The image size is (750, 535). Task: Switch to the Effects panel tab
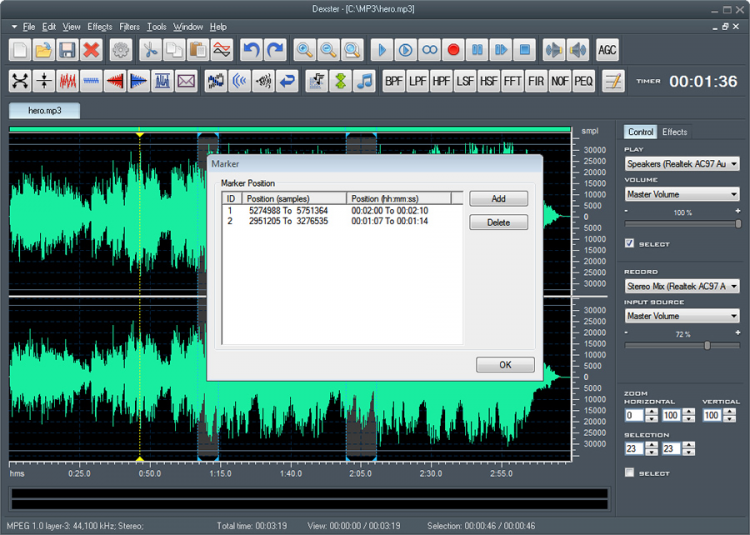pos(675,132)
